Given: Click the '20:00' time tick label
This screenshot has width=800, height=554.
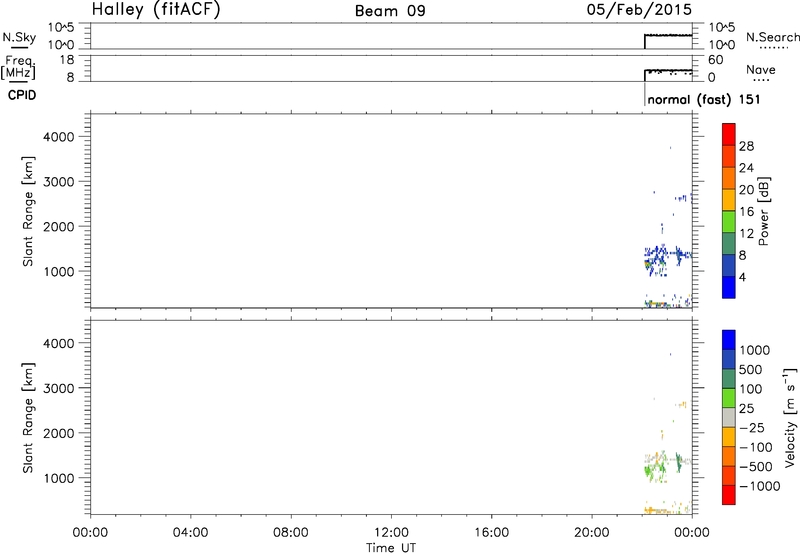Looking at the screenshot, I should (x=592, y=532).
